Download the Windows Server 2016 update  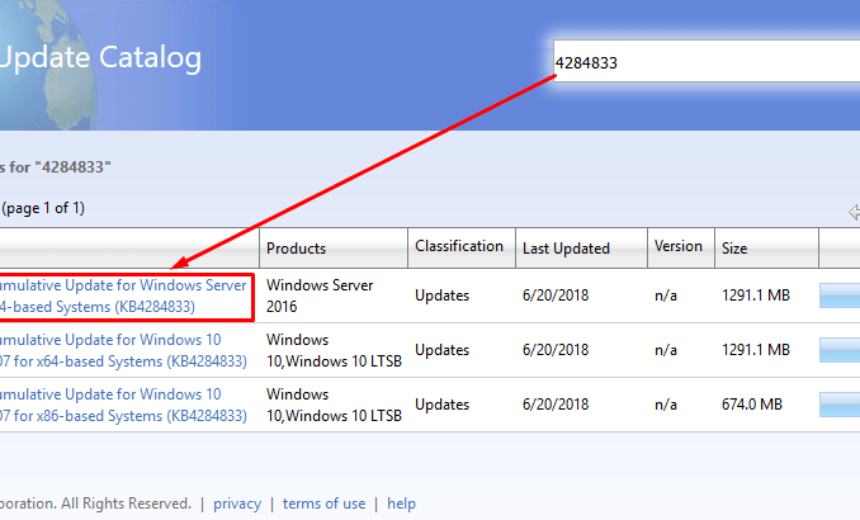(840, 296)
